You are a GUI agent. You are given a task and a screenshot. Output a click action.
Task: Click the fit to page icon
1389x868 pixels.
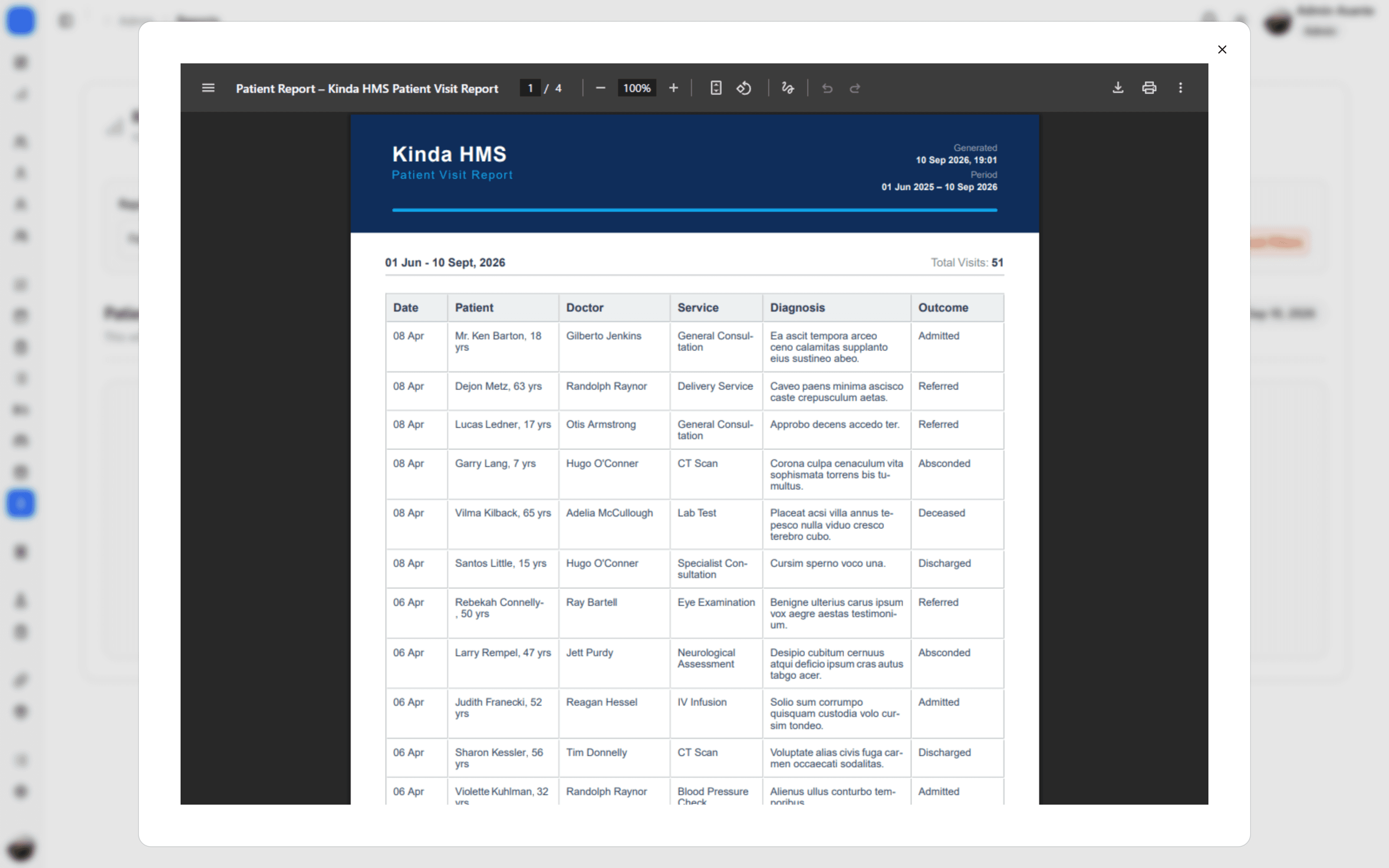[x=715, y=88]
